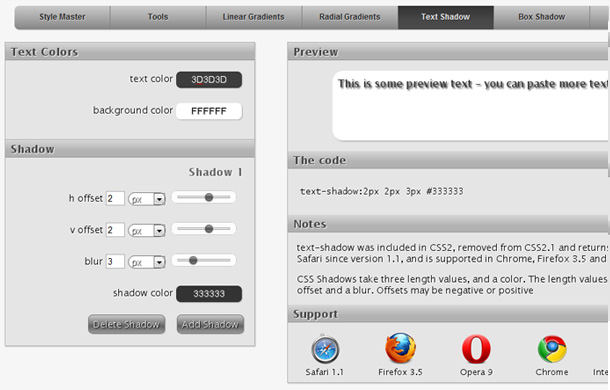Click the 'text-shadow was included in CSS2' note
The image size is (610, 390).
click(452, 253)
